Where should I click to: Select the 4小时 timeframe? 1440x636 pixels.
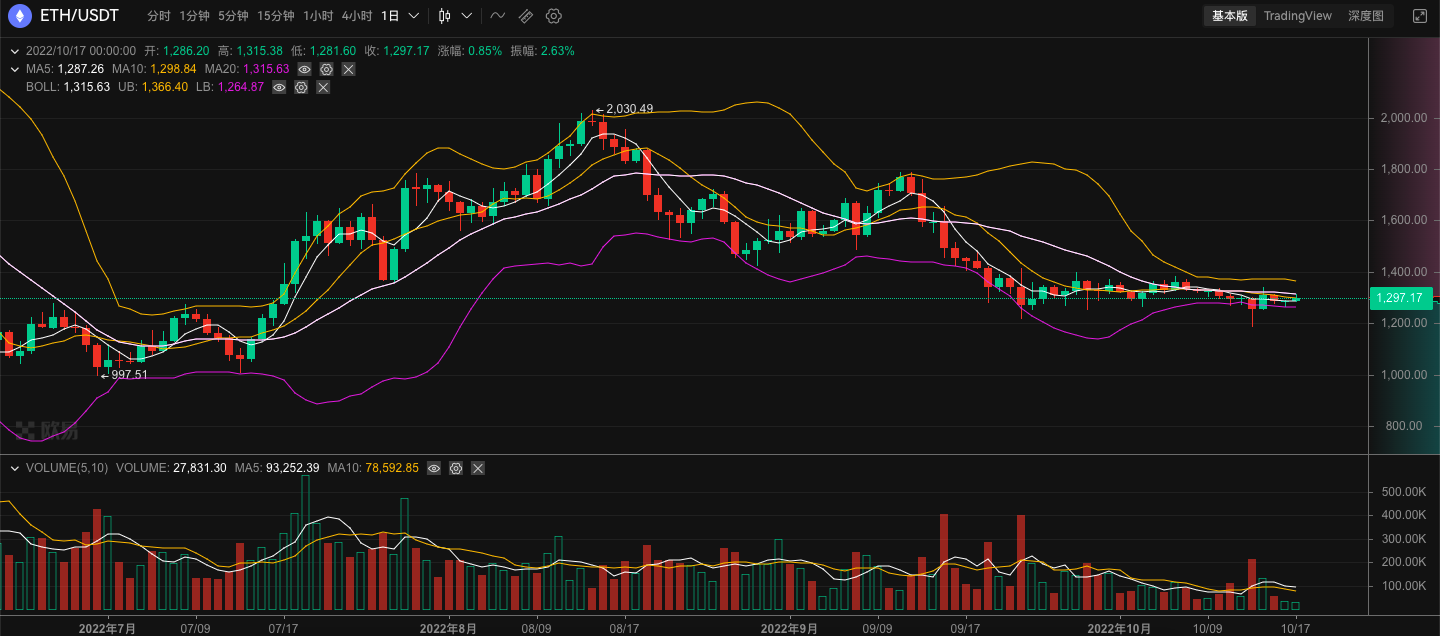(356, 16)
